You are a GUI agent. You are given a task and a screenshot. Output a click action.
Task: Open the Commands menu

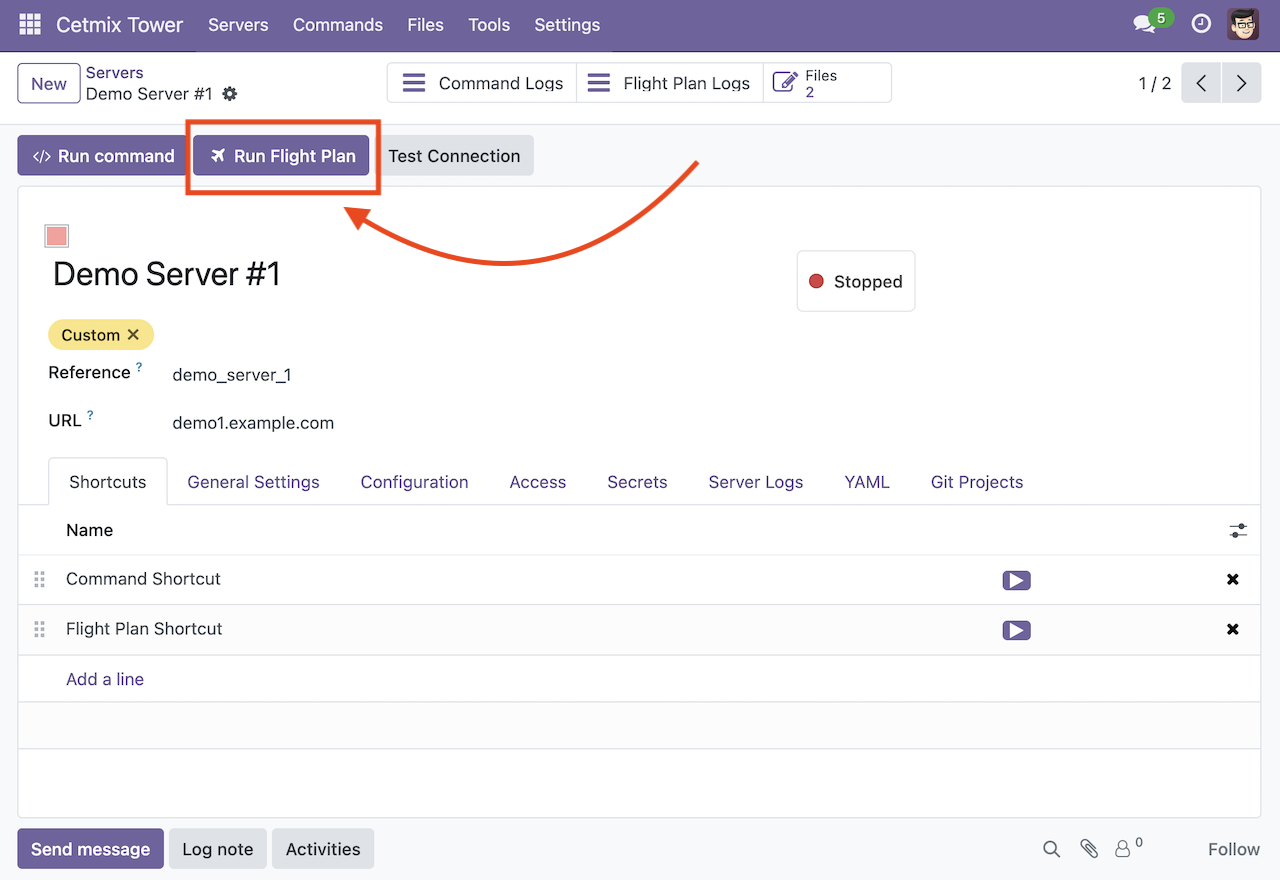coord(337,25)
